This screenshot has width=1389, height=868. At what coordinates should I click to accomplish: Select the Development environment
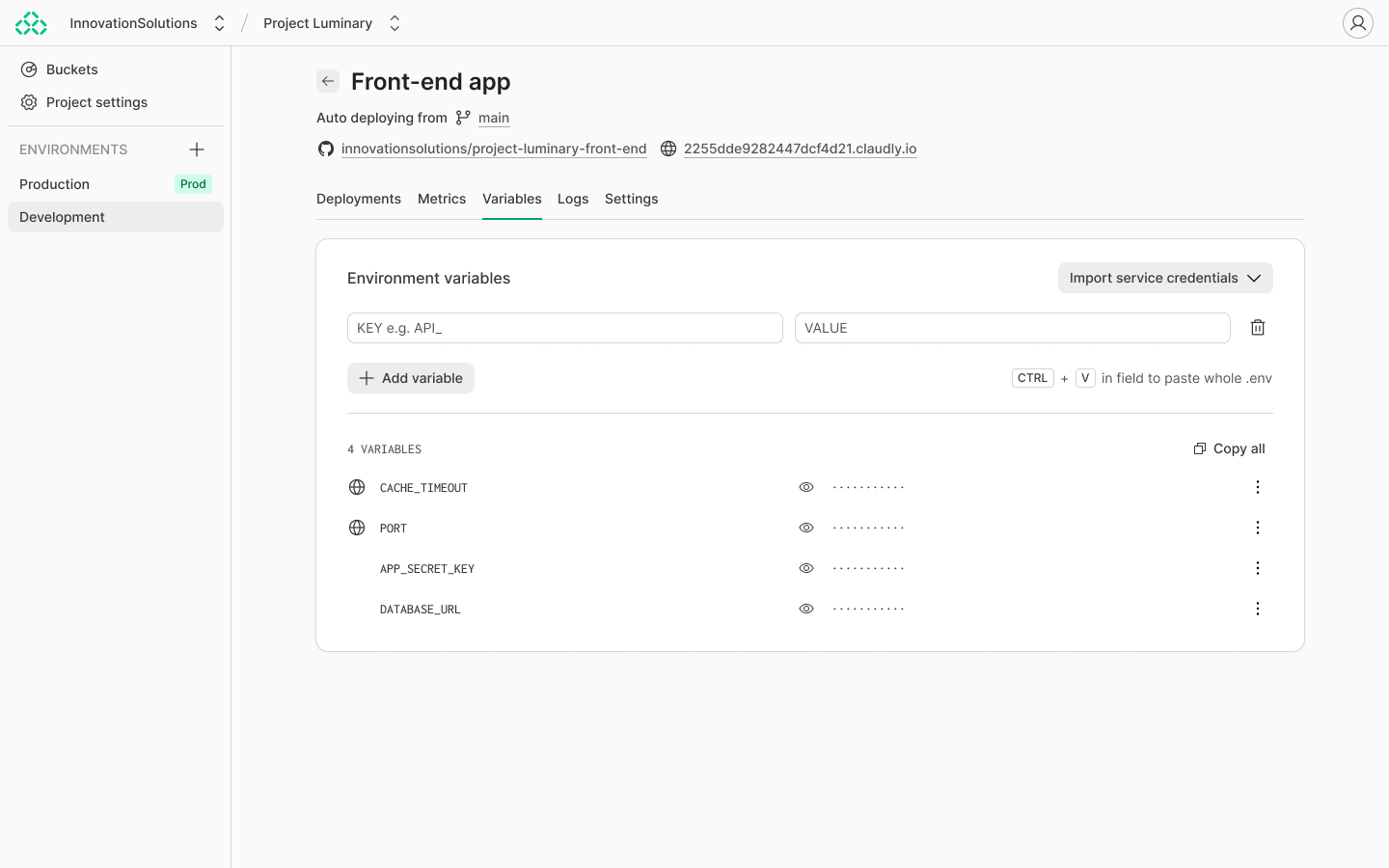point(116,217)
